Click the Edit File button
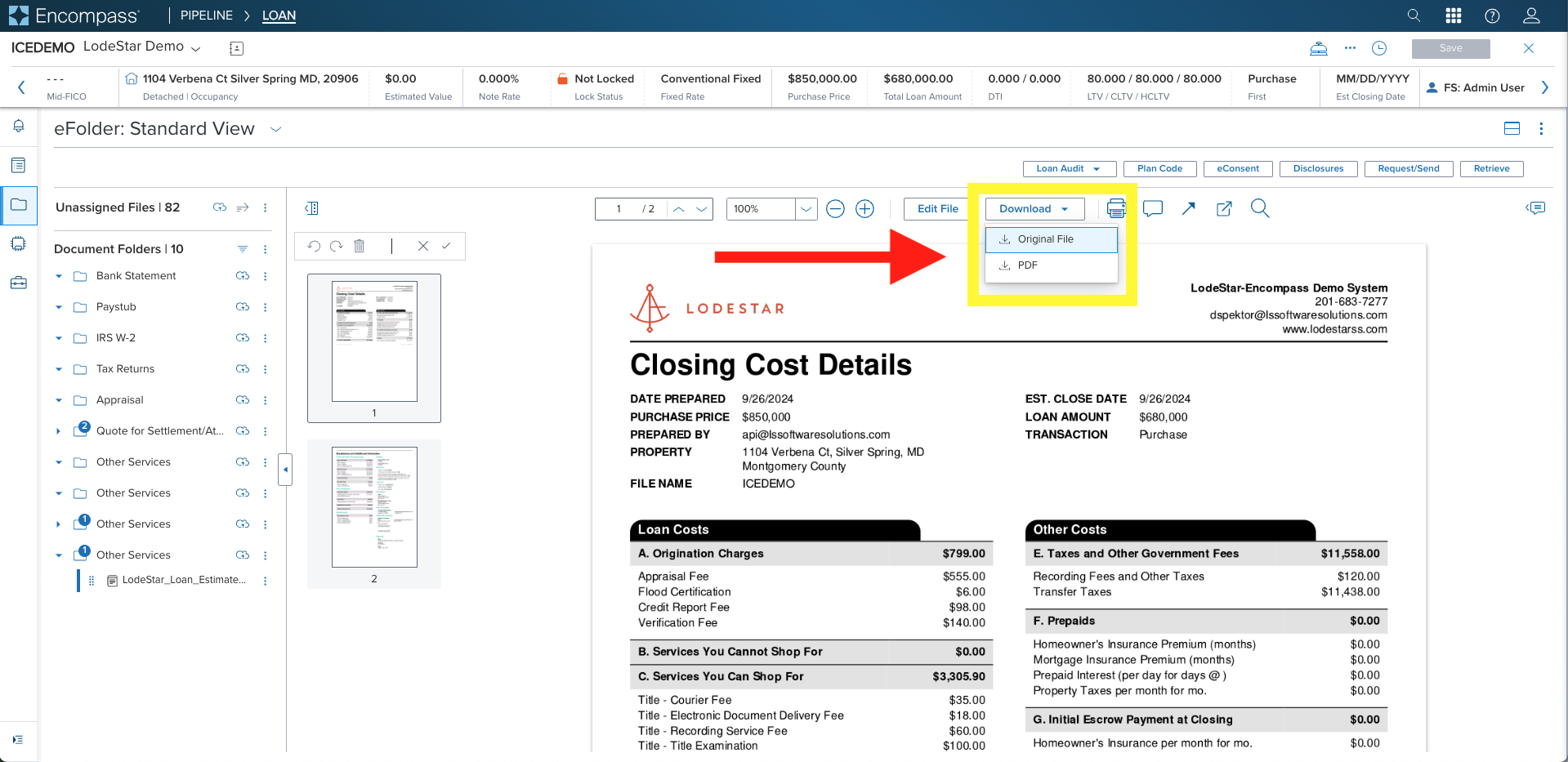The width and height of the screenshot is (1568, 762). click(937, 209)
